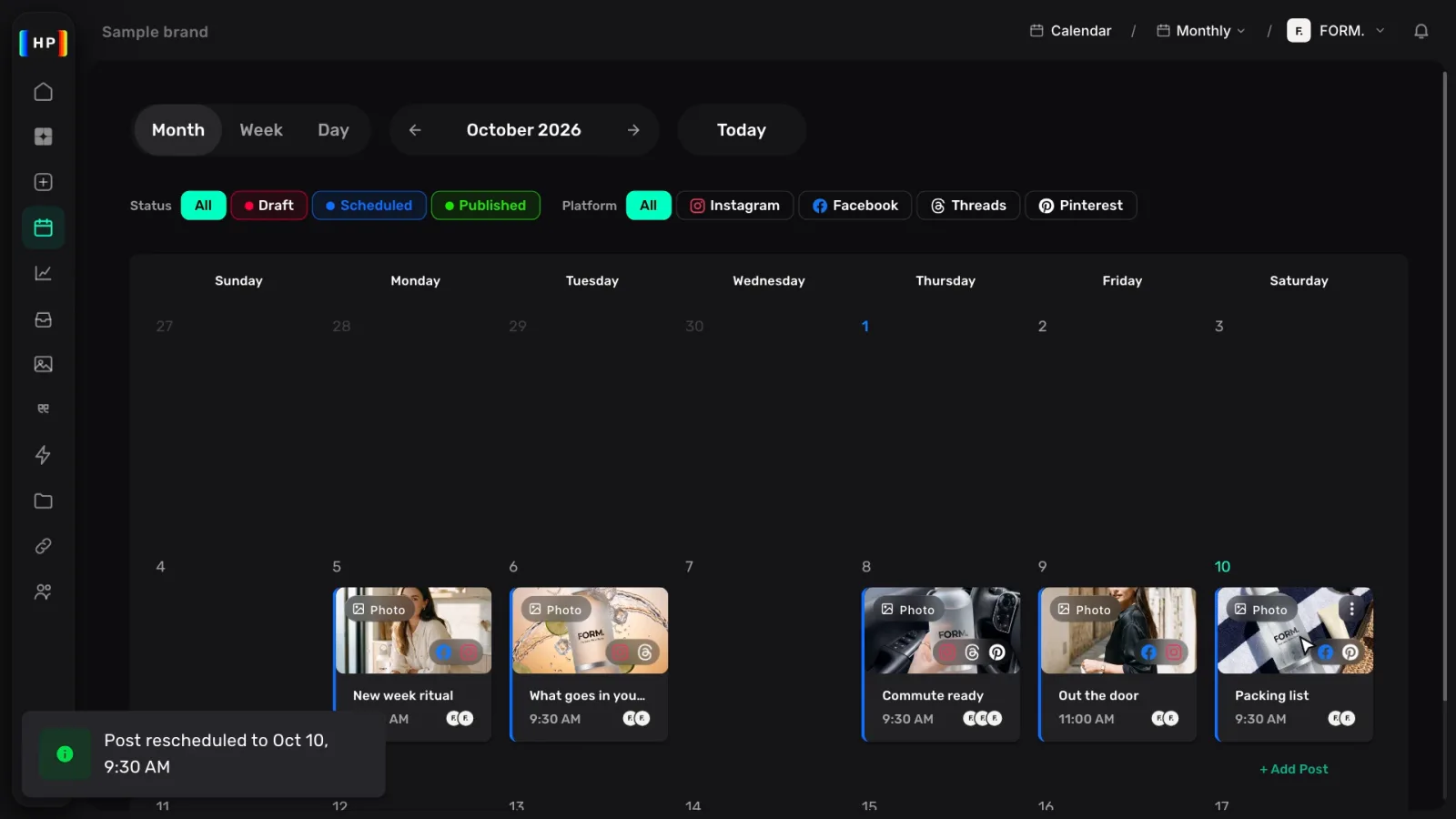The image size is (1456, 819).
Task: Click + Add Post on October 10
Action: (x=1293, y=769)
